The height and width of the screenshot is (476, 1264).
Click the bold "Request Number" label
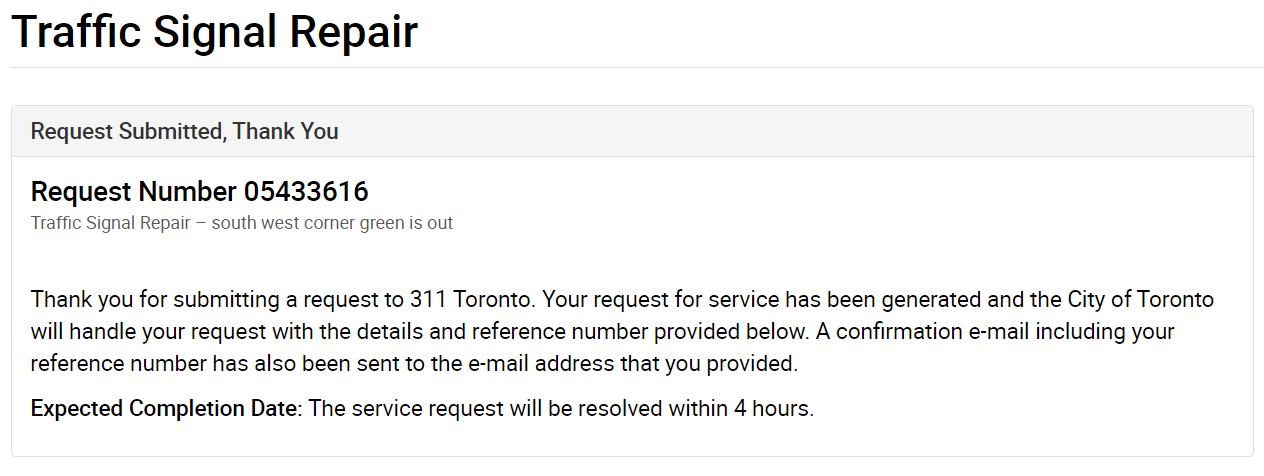coord(133,191)
